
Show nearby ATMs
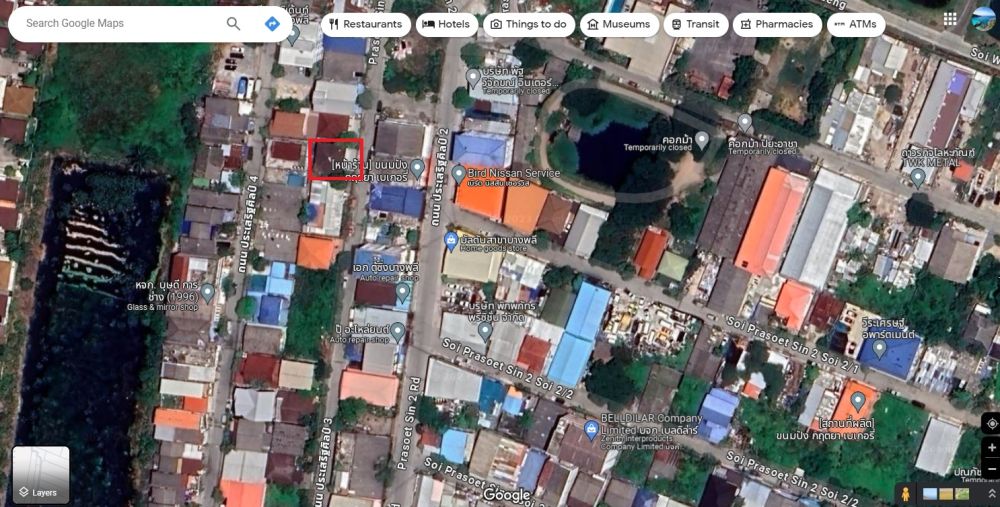tap(855, 24)
